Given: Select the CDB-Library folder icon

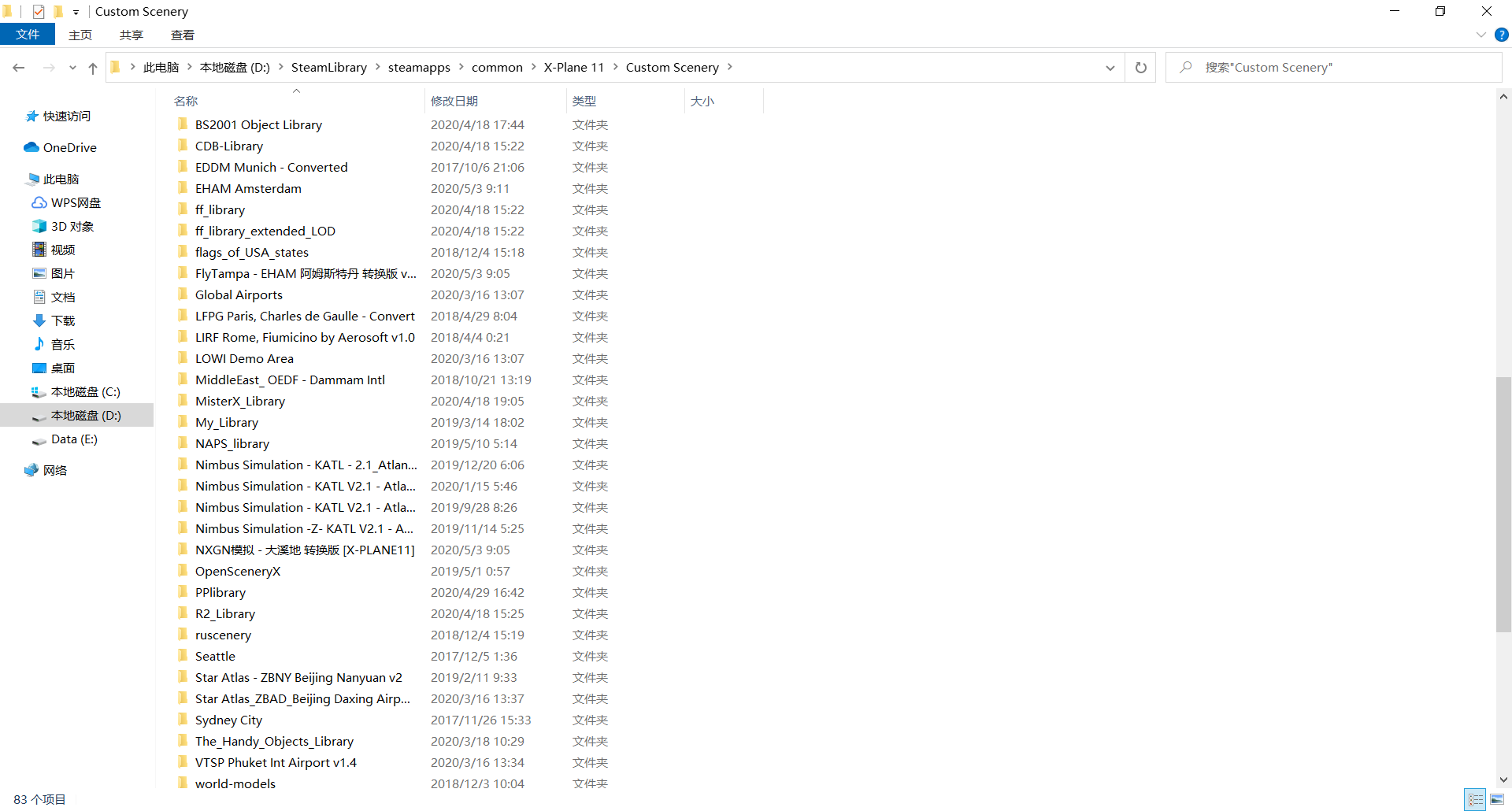Looking at the screenshot, I should pyautogui.click(x=183, y=146).
